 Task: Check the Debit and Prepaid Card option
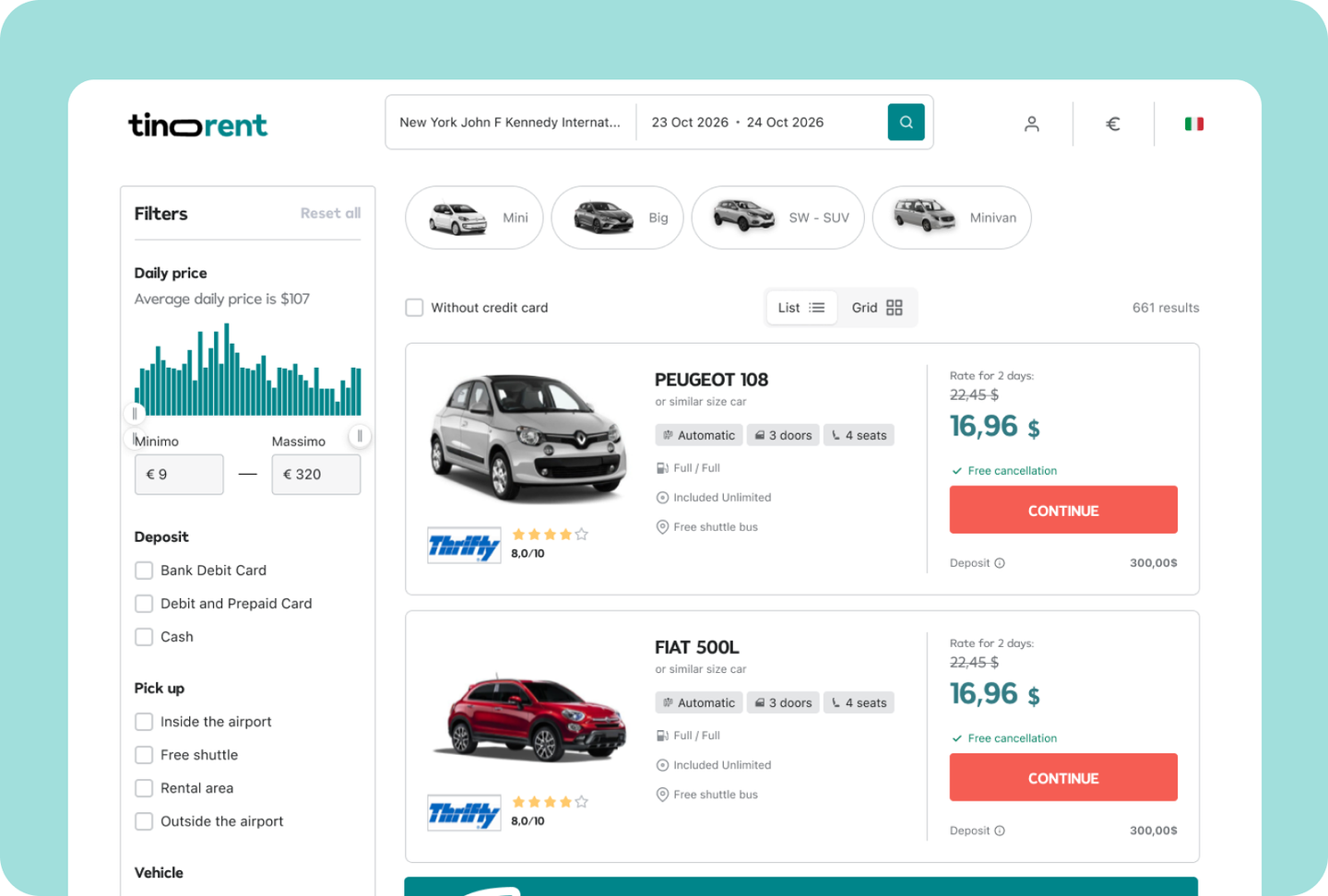tap(144, 604)
